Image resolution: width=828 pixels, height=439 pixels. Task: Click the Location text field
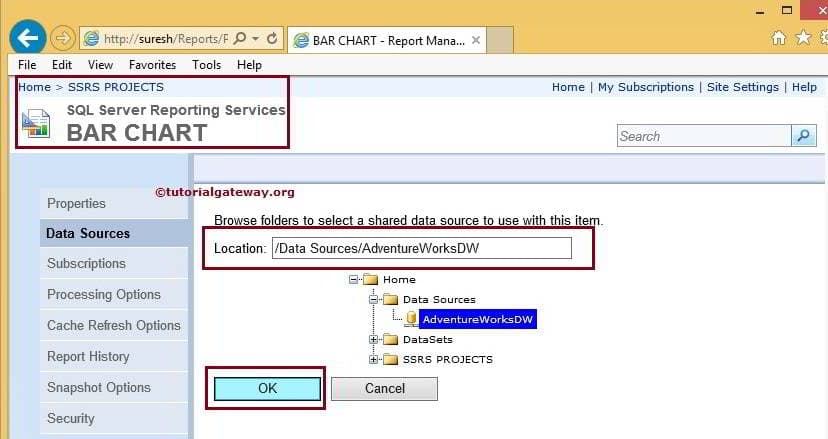click(x=421, y=248)
